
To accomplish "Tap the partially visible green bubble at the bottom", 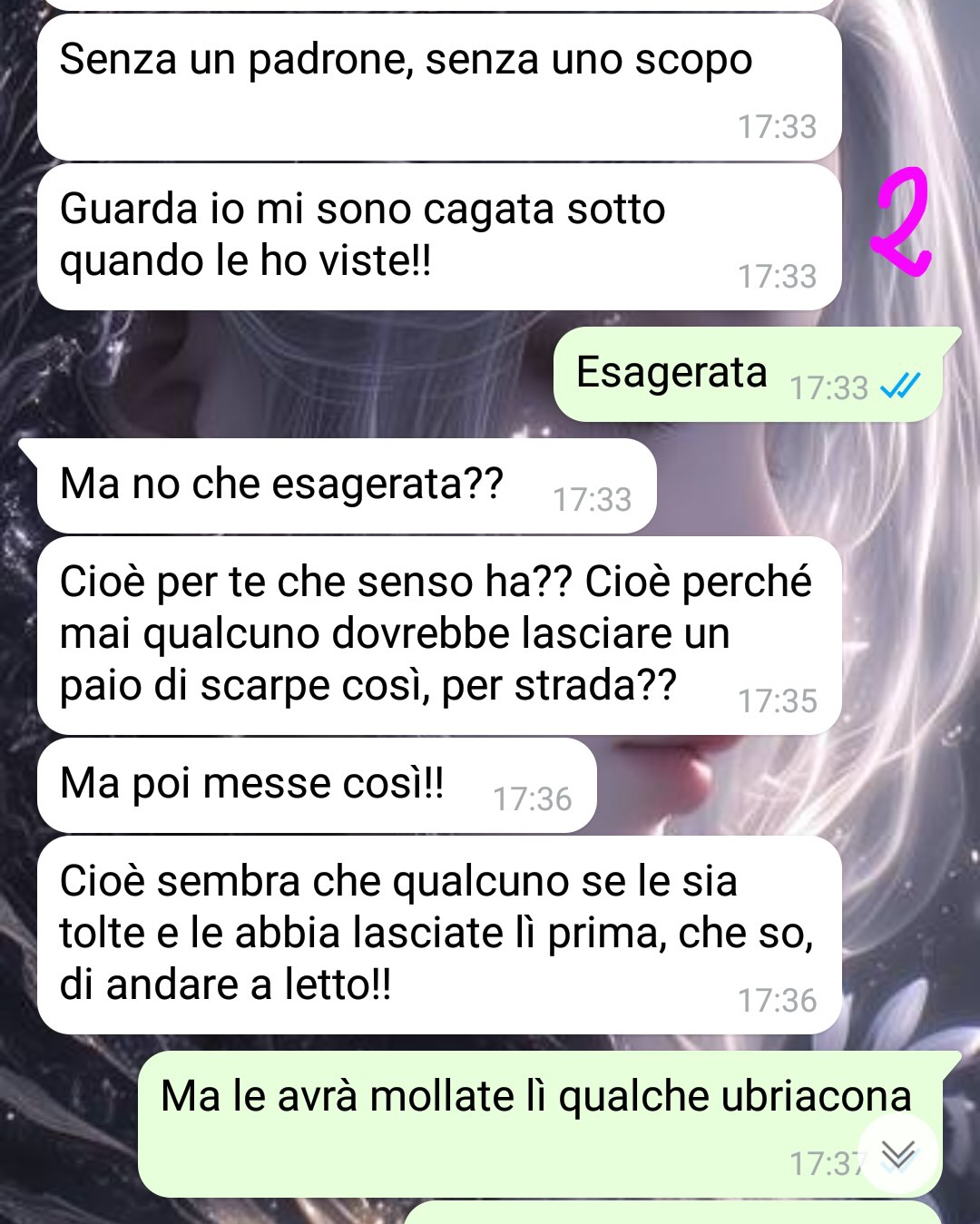I will pyautogui.click(x=671, y=1213).
